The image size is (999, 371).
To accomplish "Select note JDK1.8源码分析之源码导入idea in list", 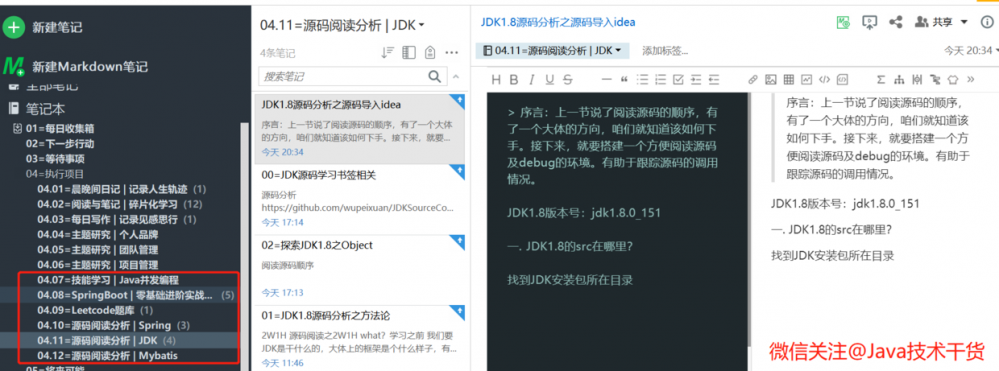I will pyautogui.click(x=359, y=129).
